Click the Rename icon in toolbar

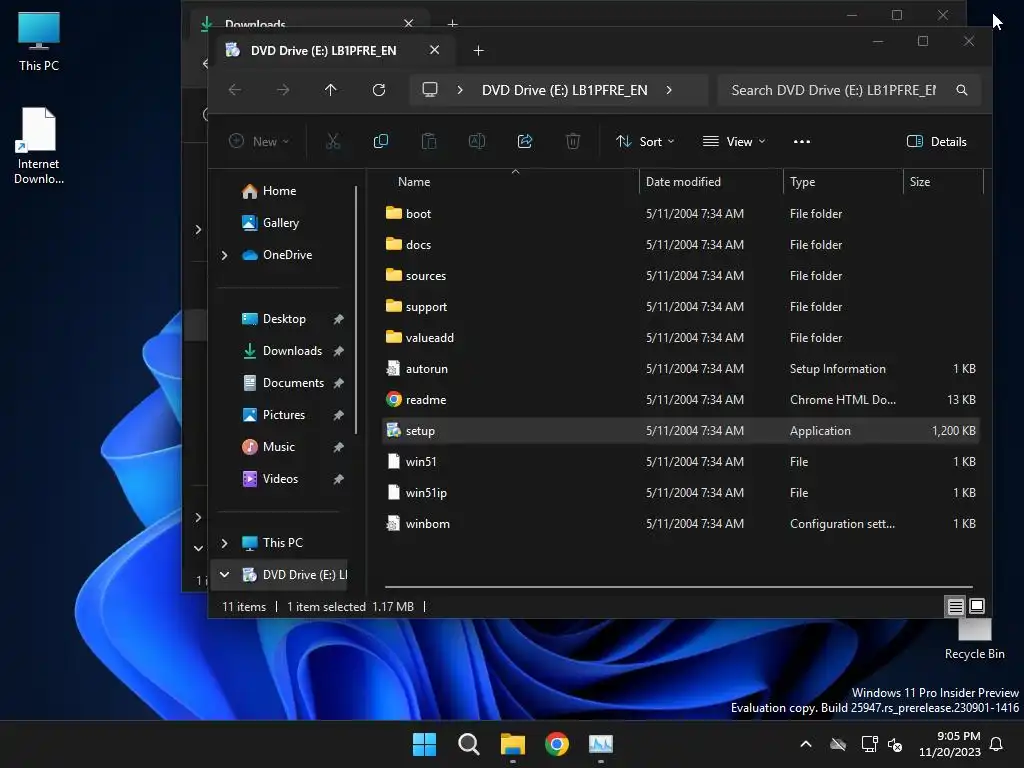tap(477, 141)
